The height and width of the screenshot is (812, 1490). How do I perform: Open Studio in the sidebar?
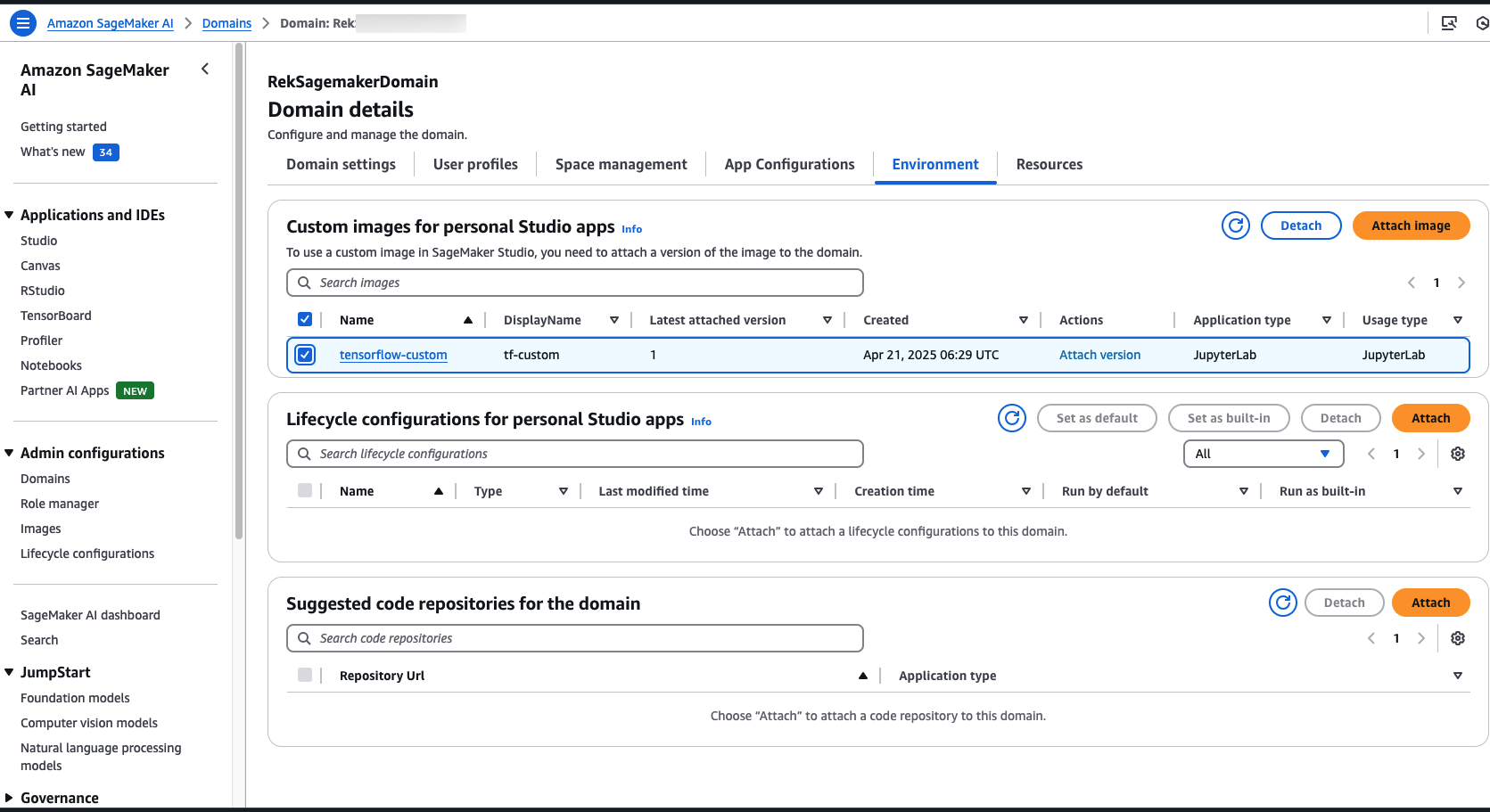click(x=38, y=241)
